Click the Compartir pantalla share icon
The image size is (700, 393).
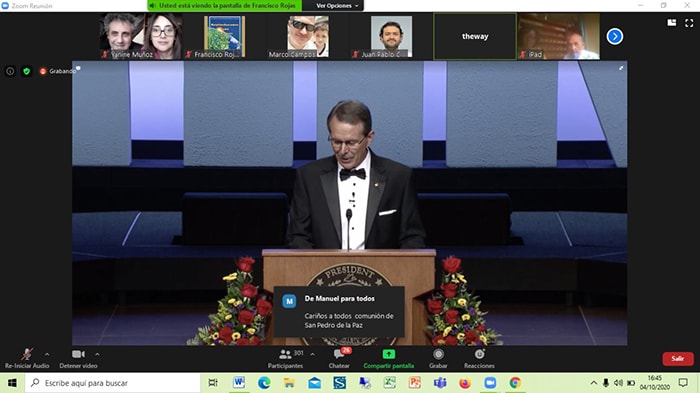click(388, 354)
